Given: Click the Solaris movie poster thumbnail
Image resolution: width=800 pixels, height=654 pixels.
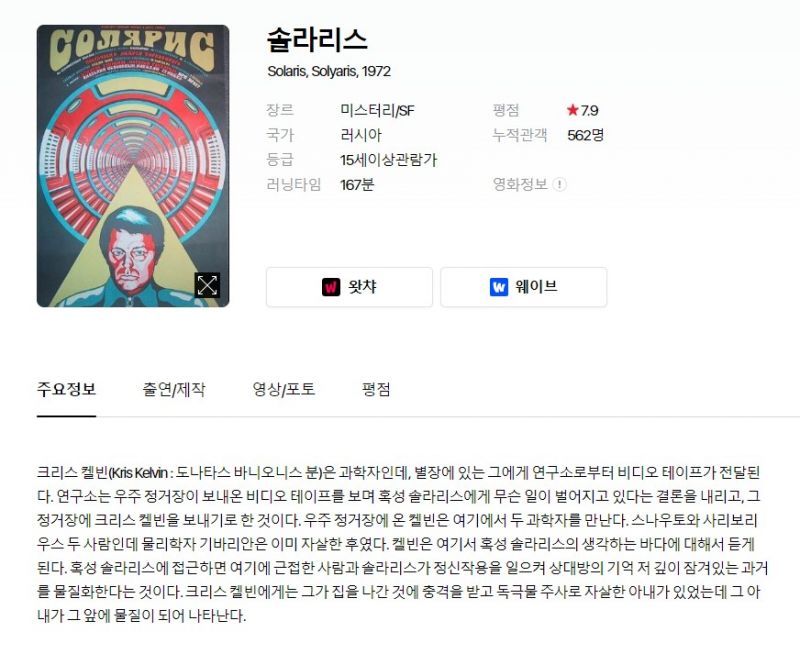Looking at the screenshot, I should pyautogui.click(x=133, y=166).
